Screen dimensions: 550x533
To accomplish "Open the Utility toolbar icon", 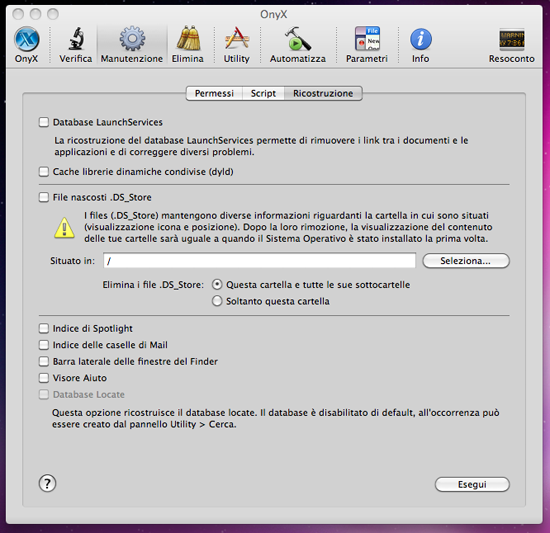I will 237,39.
